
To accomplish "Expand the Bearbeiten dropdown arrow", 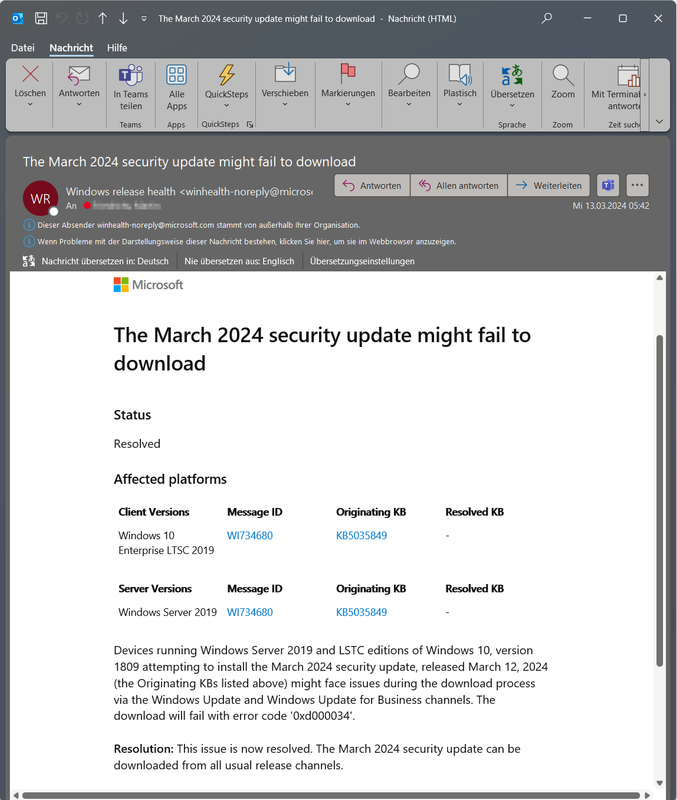I will tap(409, 104).
